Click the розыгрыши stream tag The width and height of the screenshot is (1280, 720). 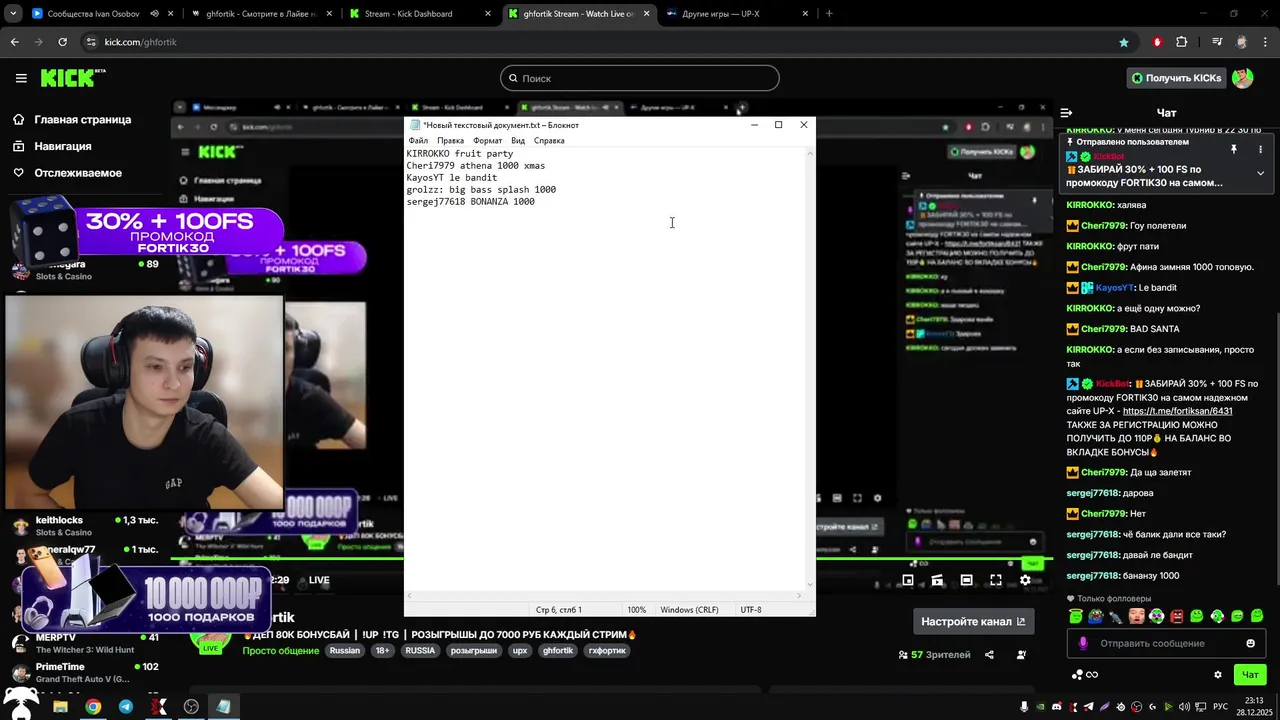(474, 650)
